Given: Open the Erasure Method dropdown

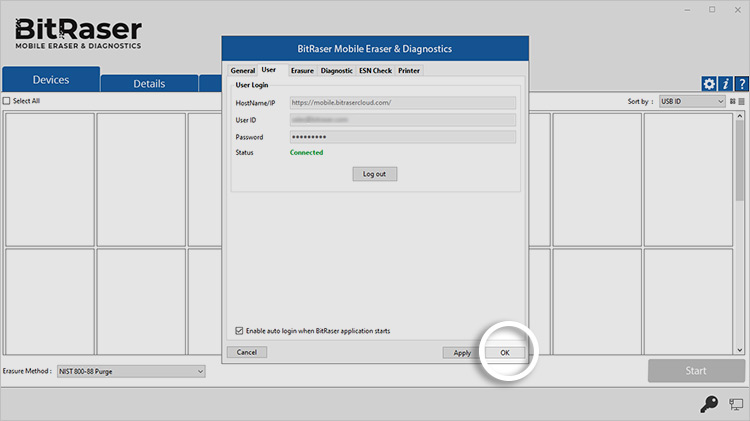Looking at the screenshot, I should [x=131, y=371].
